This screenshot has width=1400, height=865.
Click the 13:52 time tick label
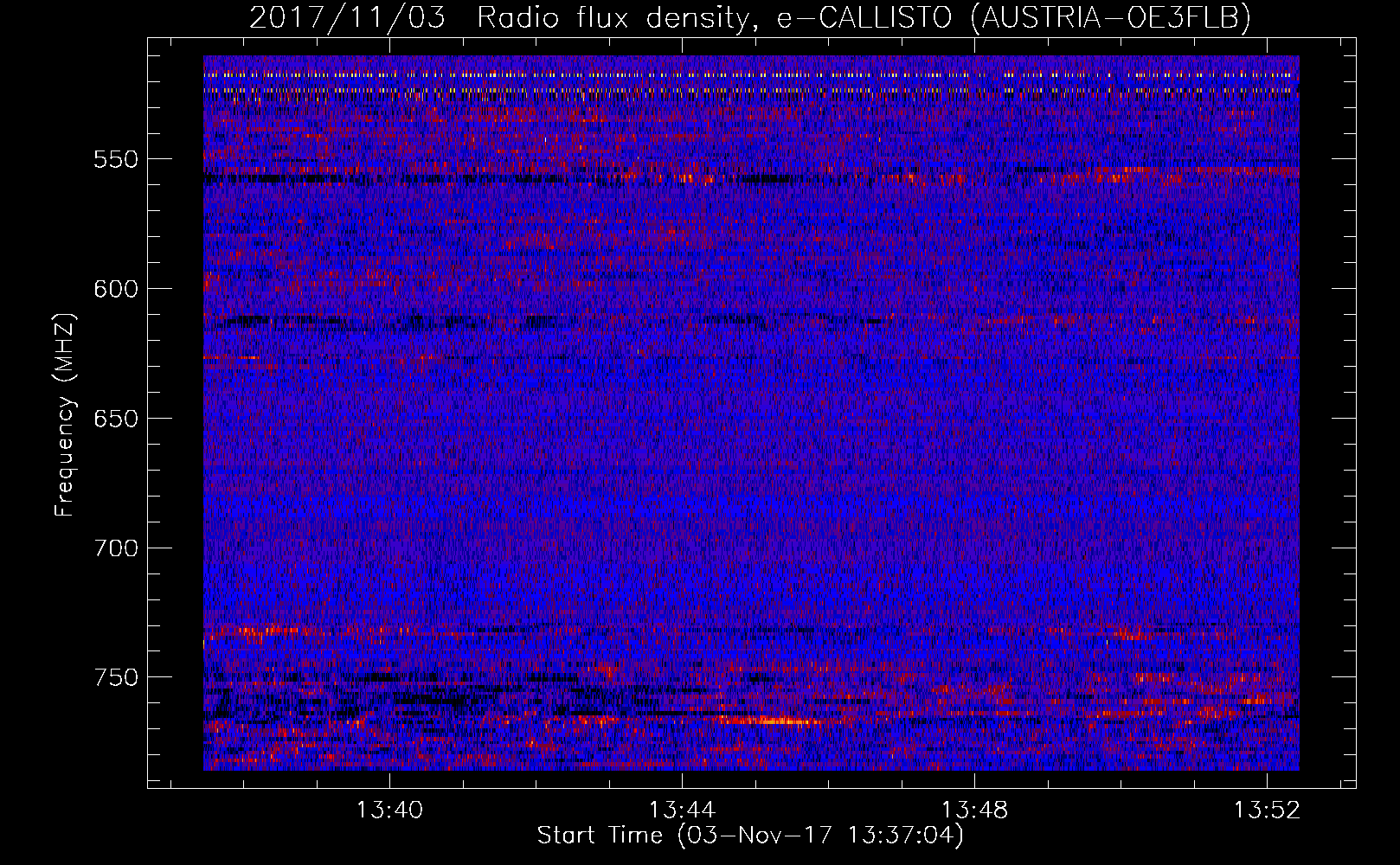[1268, 811]
